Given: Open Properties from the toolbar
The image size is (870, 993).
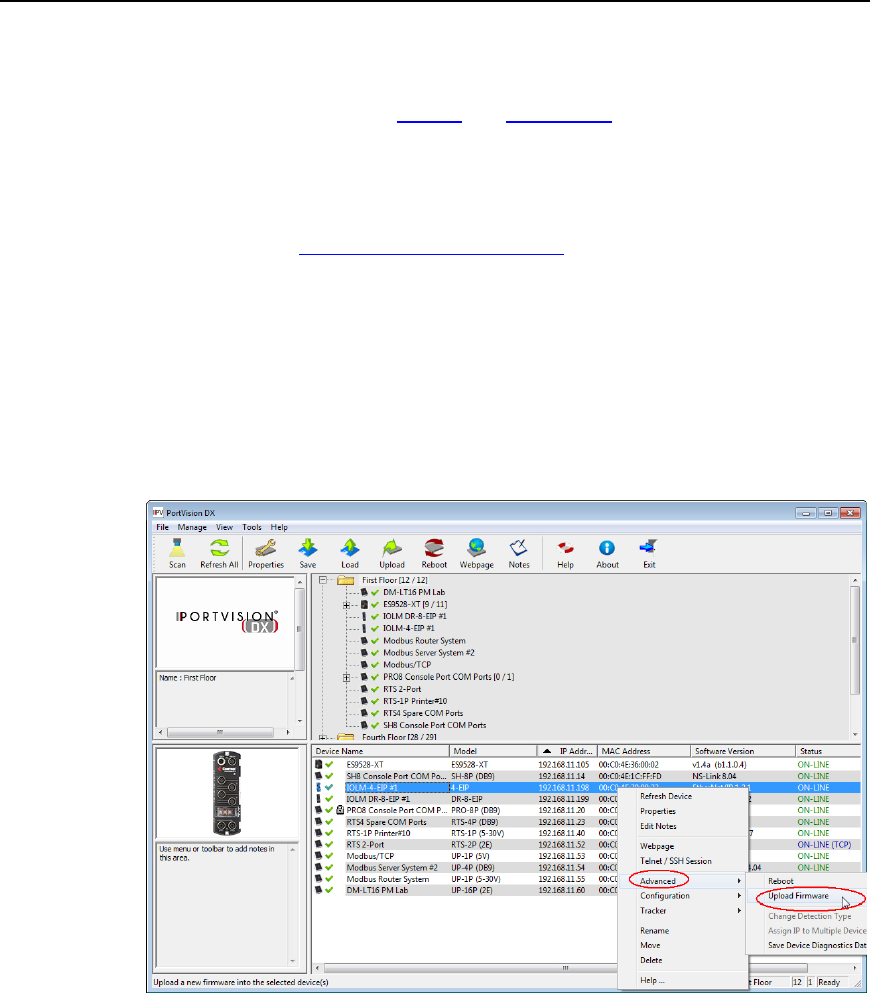Looking at the screenshot, I should [x=266, y=553].
